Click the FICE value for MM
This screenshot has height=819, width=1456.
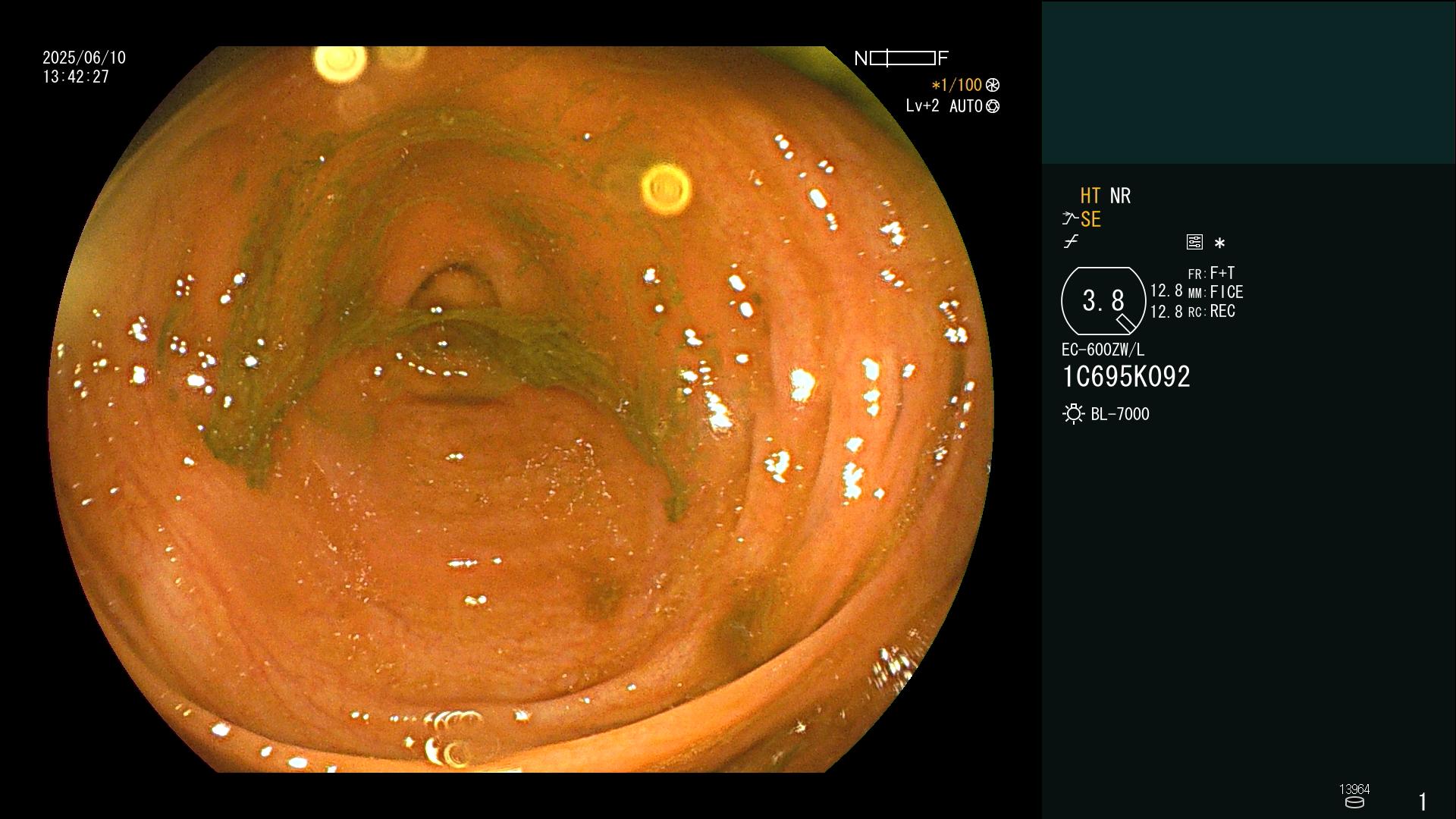point(1226,292)
